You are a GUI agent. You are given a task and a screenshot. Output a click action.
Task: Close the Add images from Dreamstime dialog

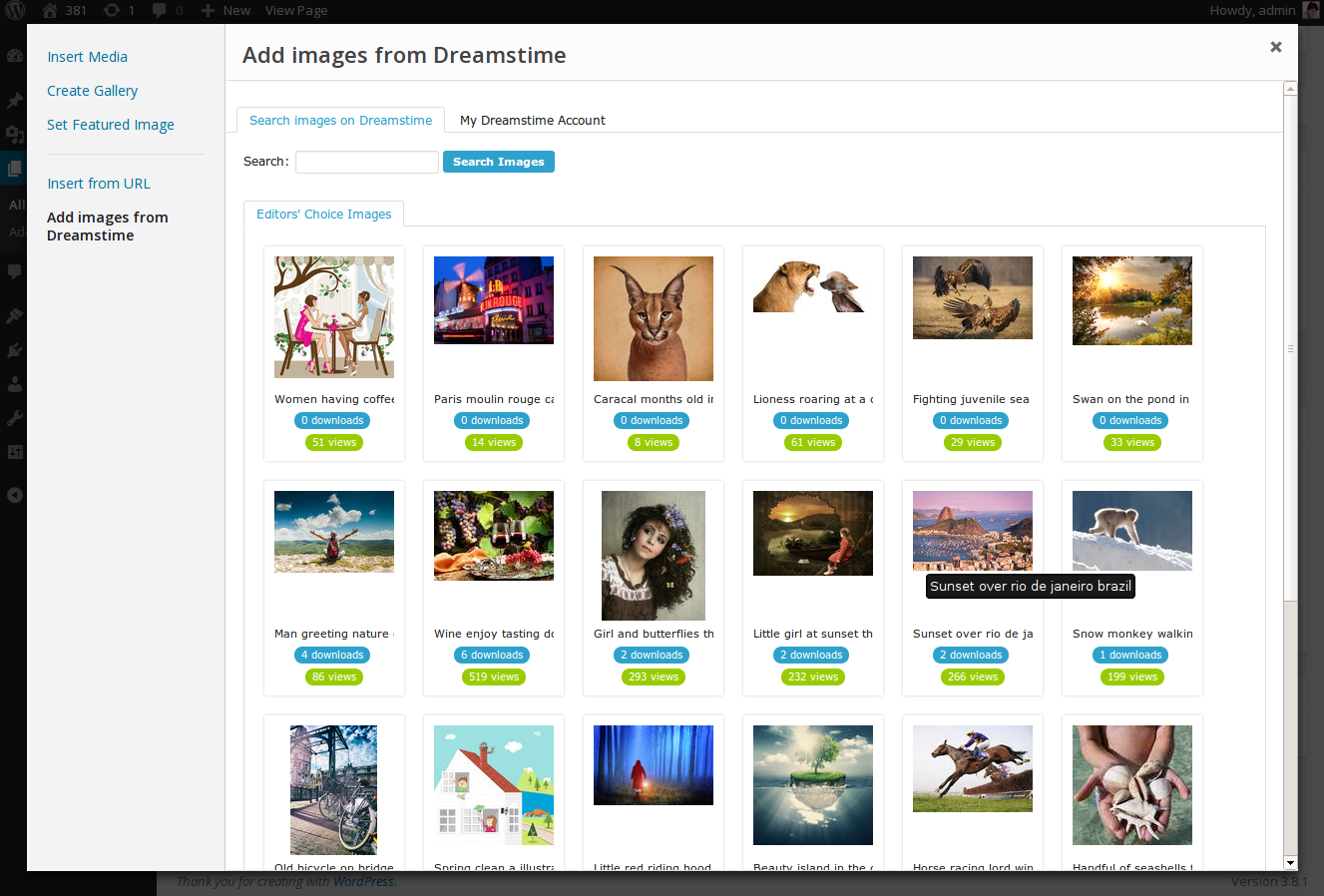[1275, 47]
